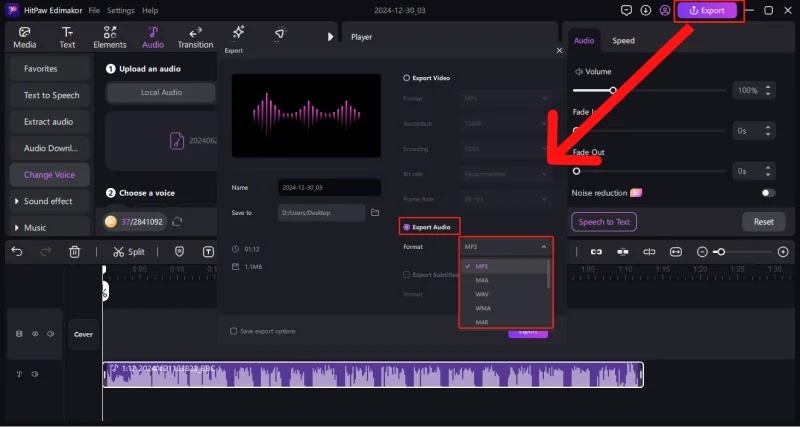Select the Export Video radio button
This screenshot has height=427, width=800.
click(405, 77)
